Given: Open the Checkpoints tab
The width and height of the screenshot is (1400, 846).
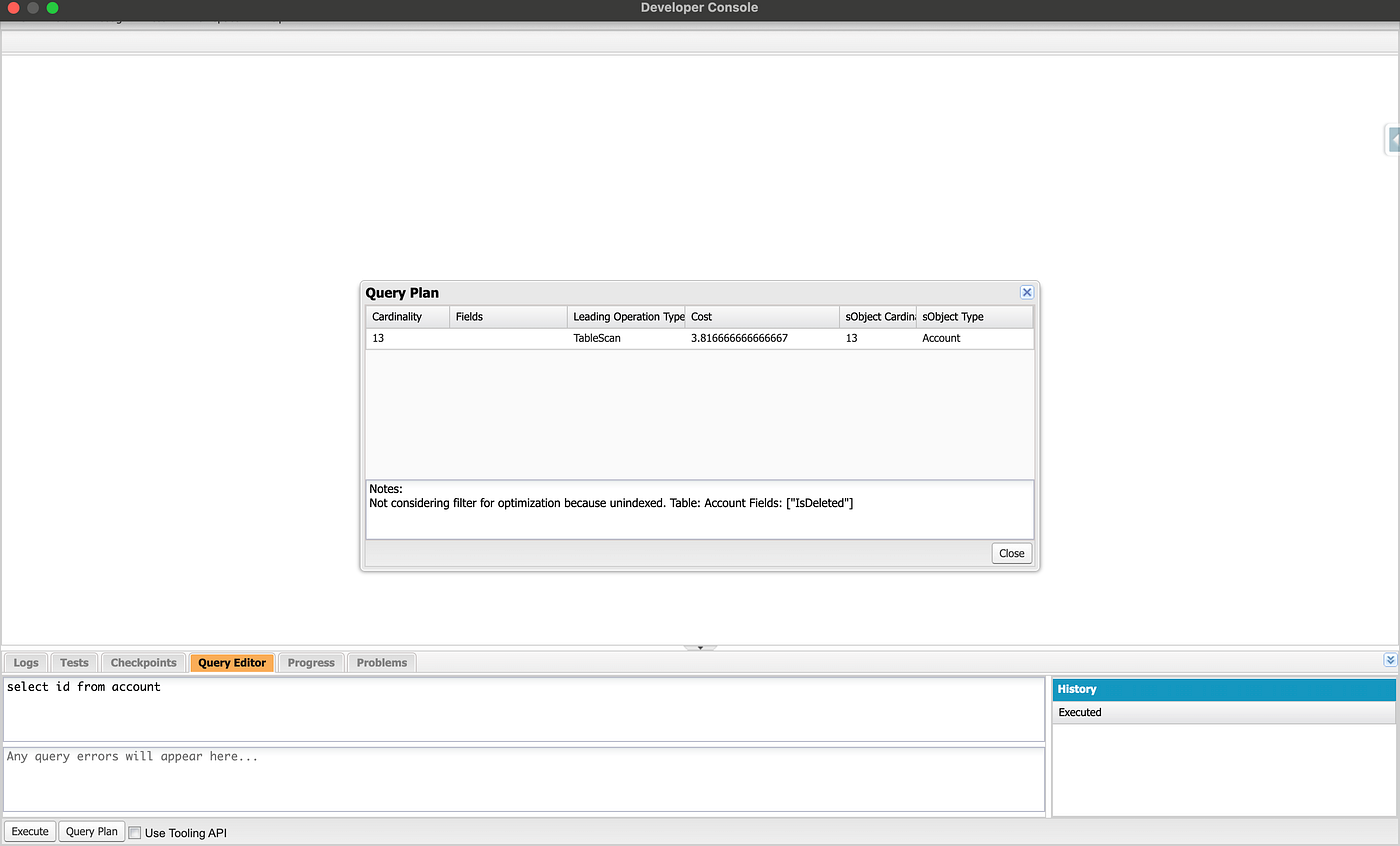Looking at the screenshot, I should pyautogui.click(x=143, y=662).
